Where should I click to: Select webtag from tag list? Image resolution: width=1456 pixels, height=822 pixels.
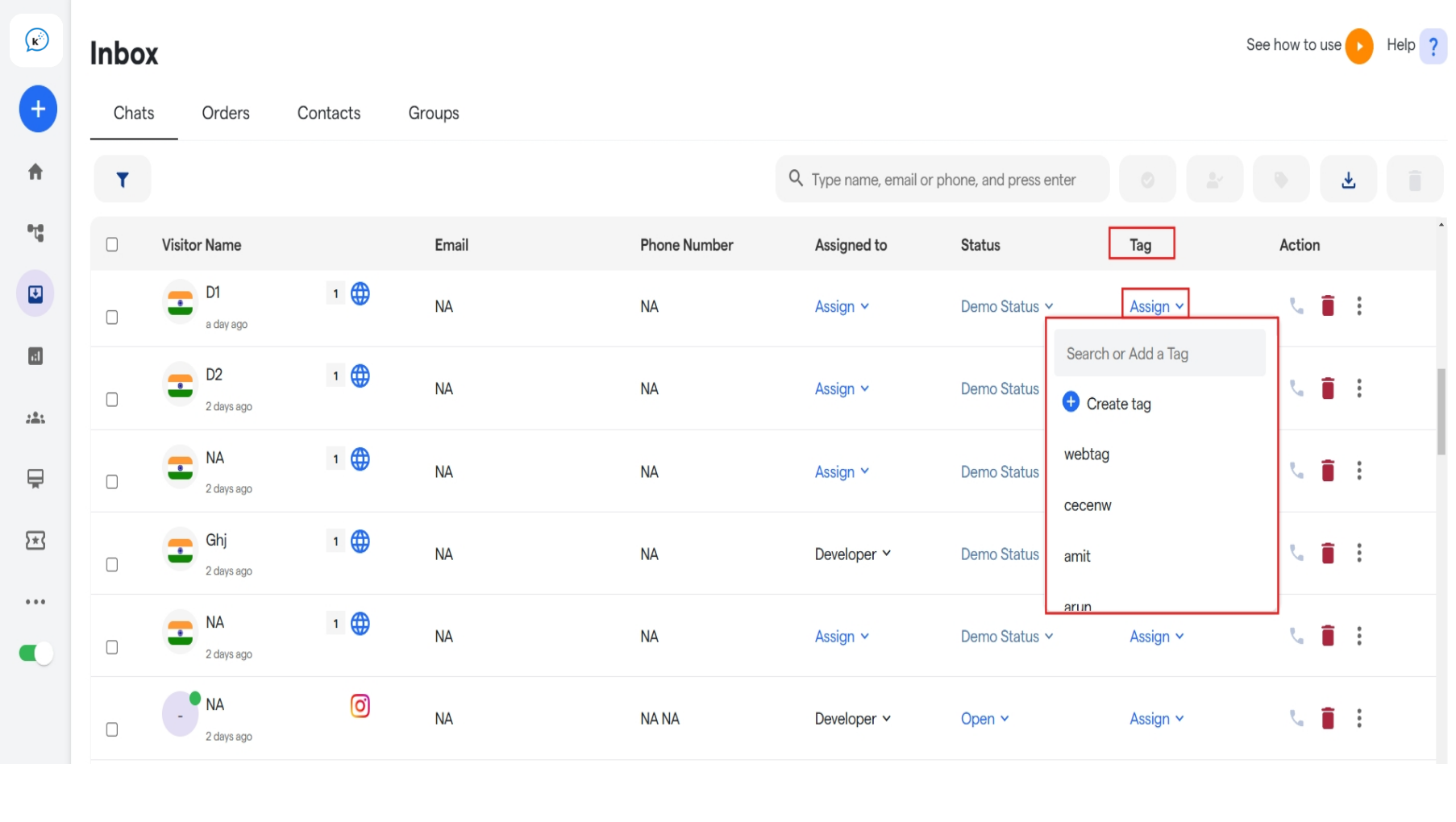pos(1086,455)
